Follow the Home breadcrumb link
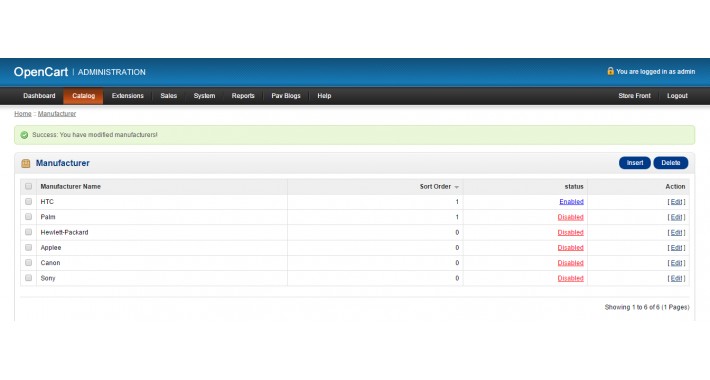This screenshot has height=380, width=710. 23,114
